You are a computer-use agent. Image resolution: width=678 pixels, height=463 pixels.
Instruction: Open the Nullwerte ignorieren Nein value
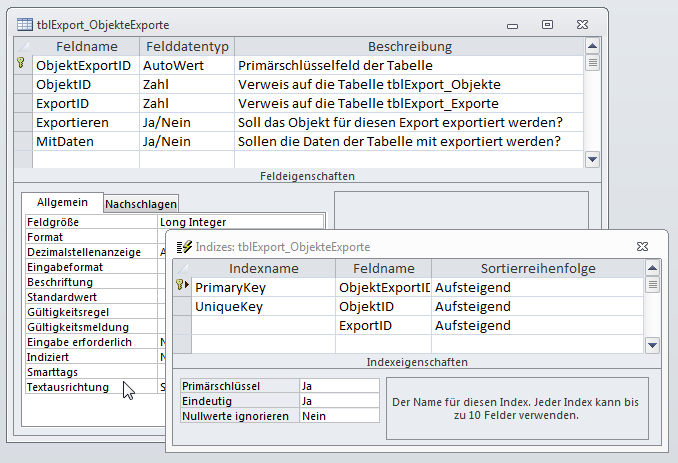(339, 416)
